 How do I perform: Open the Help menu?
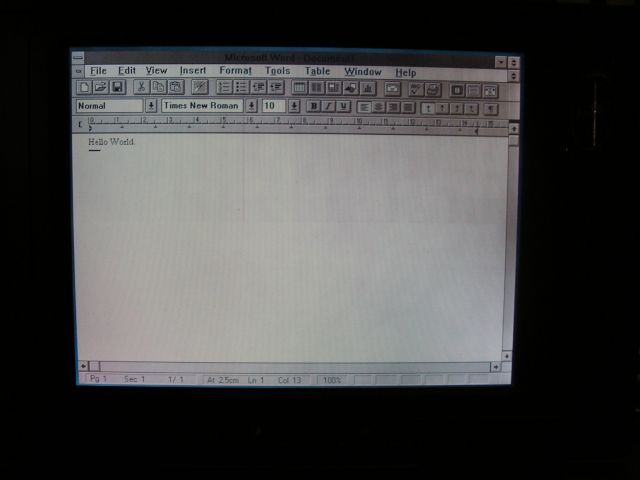tap(406, 73)
